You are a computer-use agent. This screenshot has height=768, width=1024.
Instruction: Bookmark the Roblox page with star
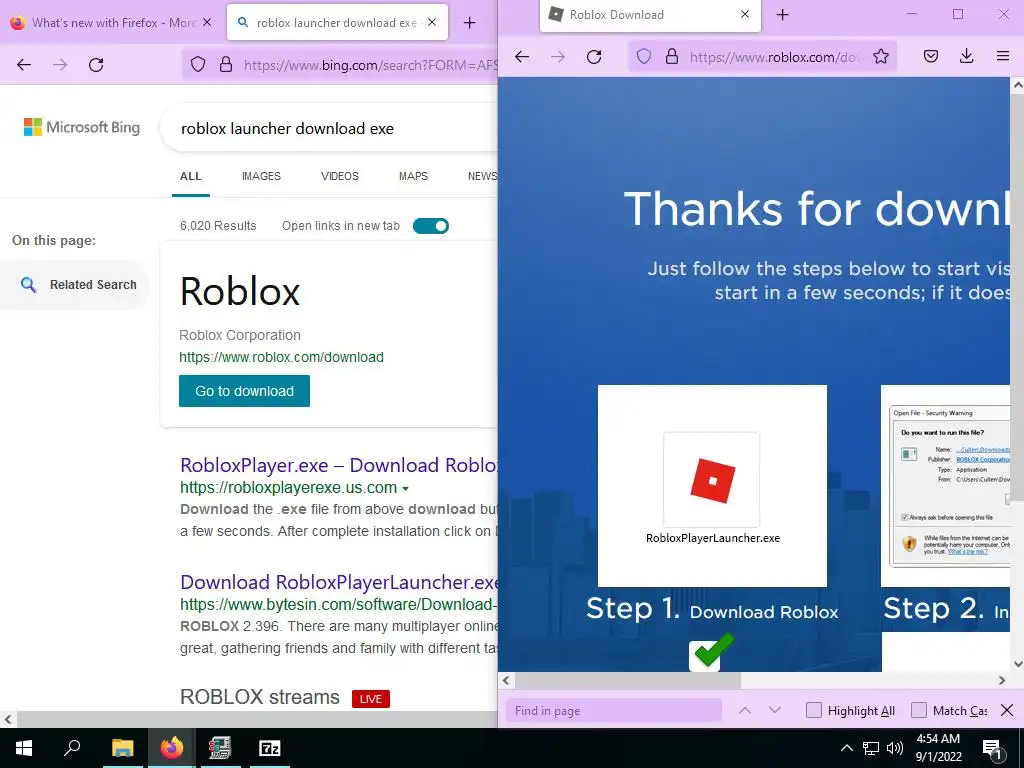pos(881,57)
